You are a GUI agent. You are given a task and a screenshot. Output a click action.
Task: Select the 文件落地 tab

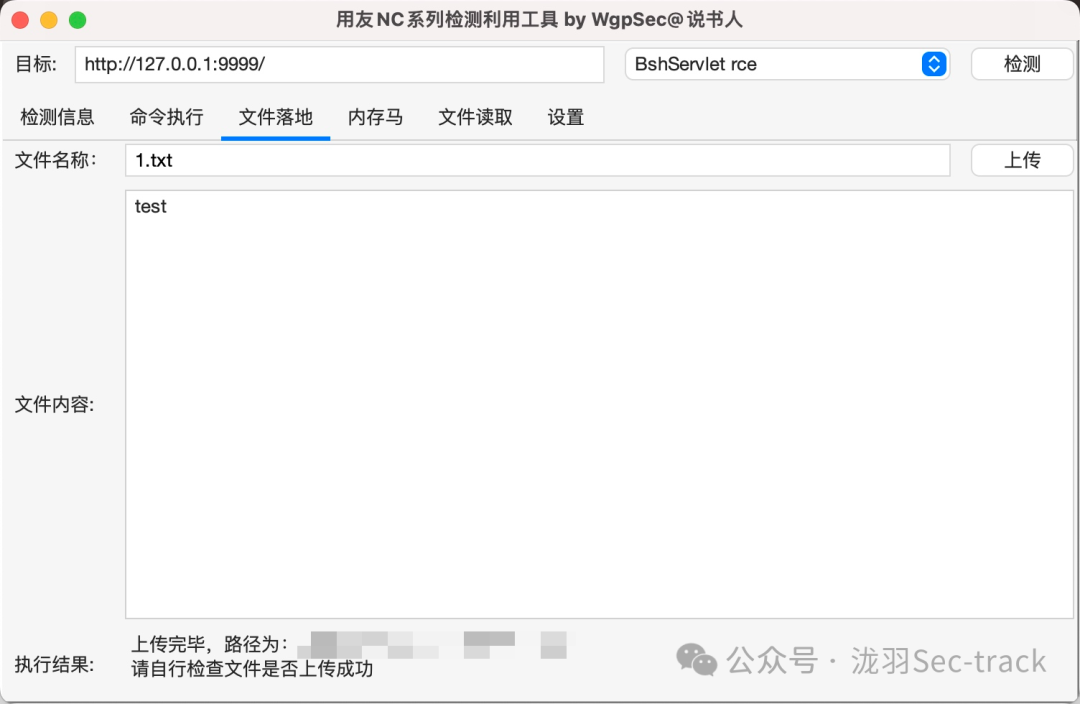coord(276,117)
